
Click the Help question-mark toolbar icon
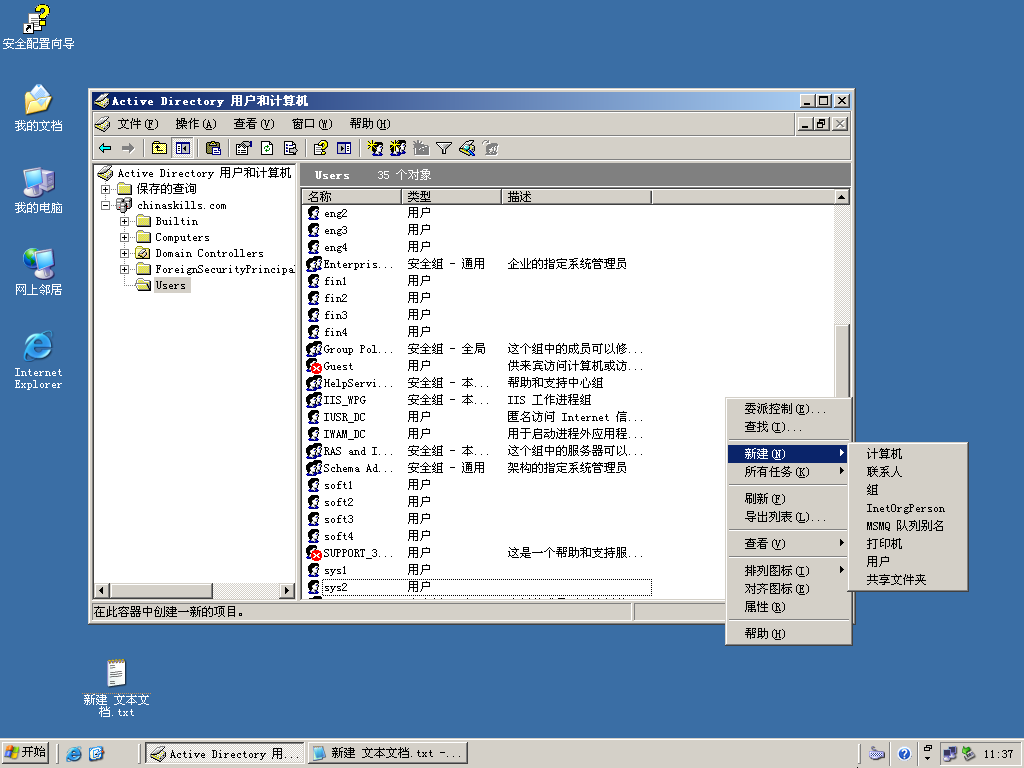pyautogui.click(x=320, y=148)
